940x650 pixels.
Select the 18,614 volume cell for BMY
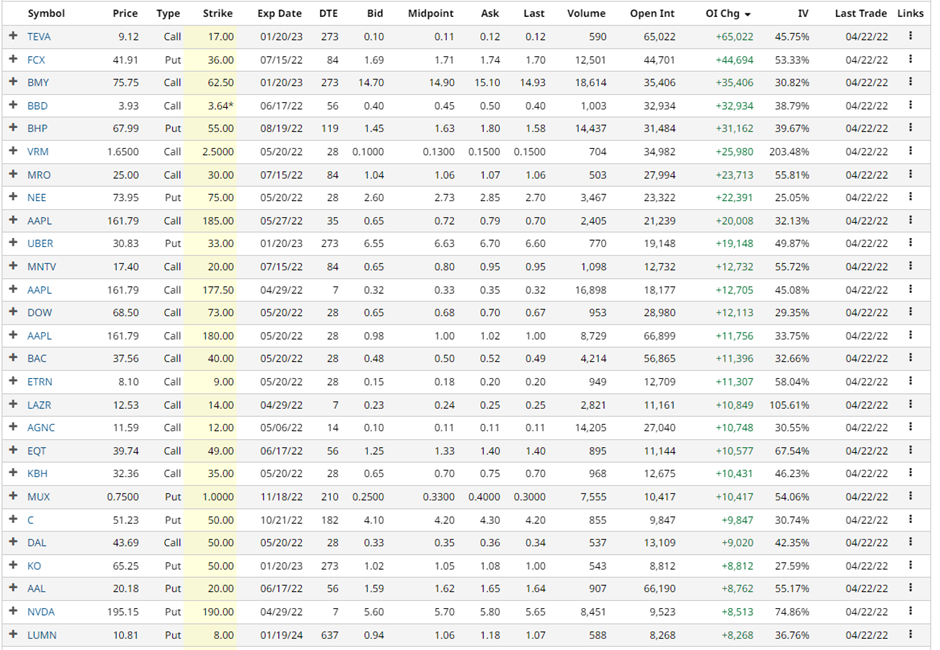[590, 83]
